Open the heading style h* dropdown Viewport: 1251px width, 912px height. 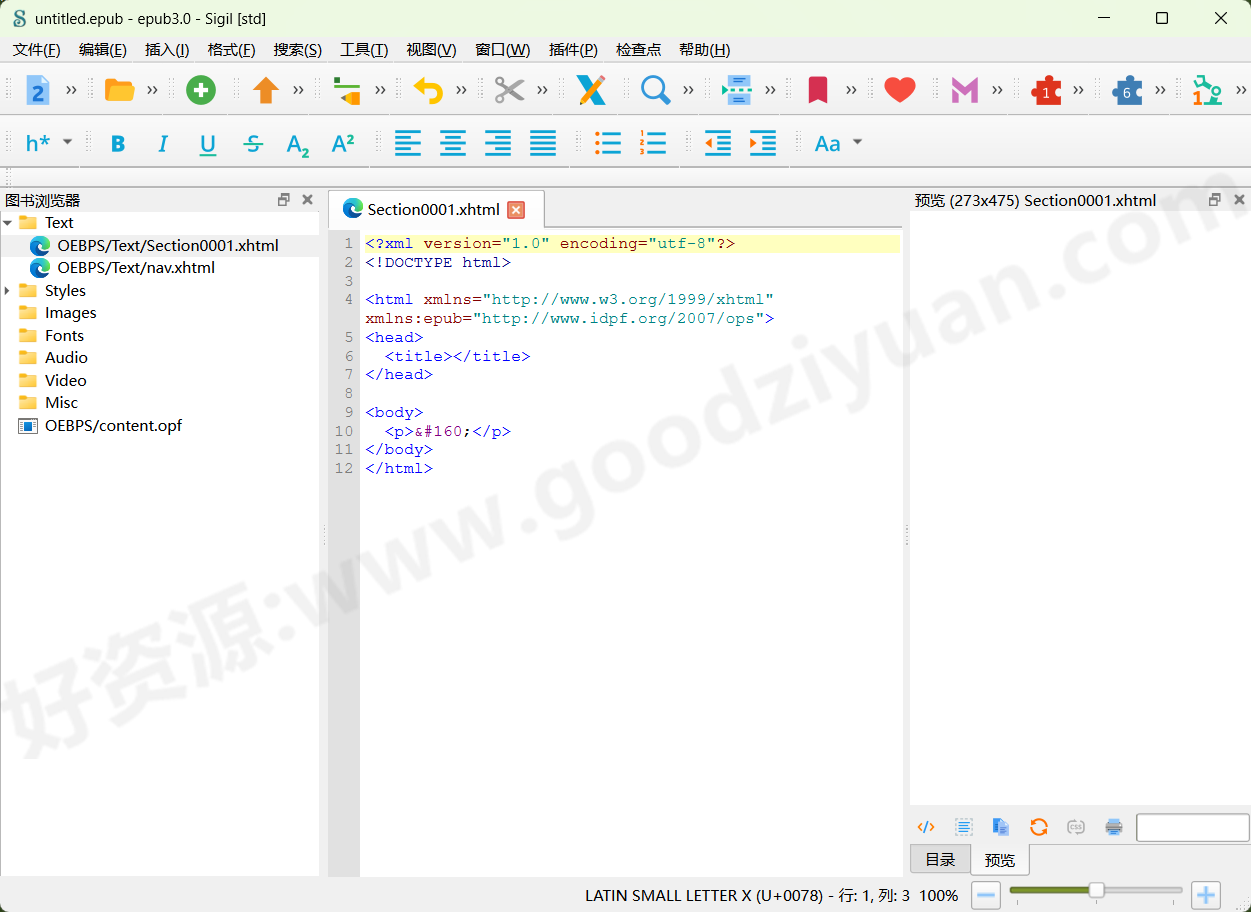[x=48, y=143]
